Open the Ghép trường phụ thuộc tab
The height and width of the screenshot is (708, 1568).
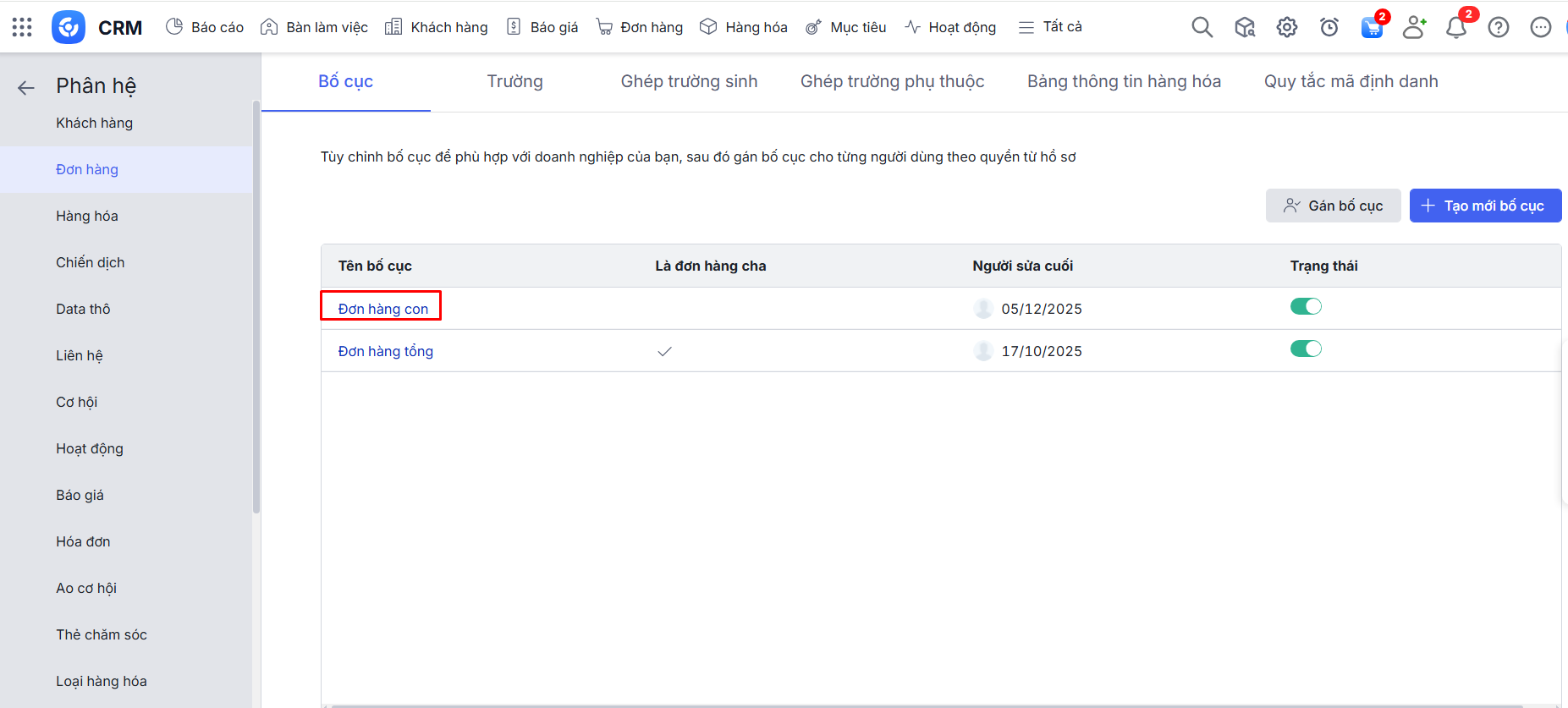click(892, 81)
